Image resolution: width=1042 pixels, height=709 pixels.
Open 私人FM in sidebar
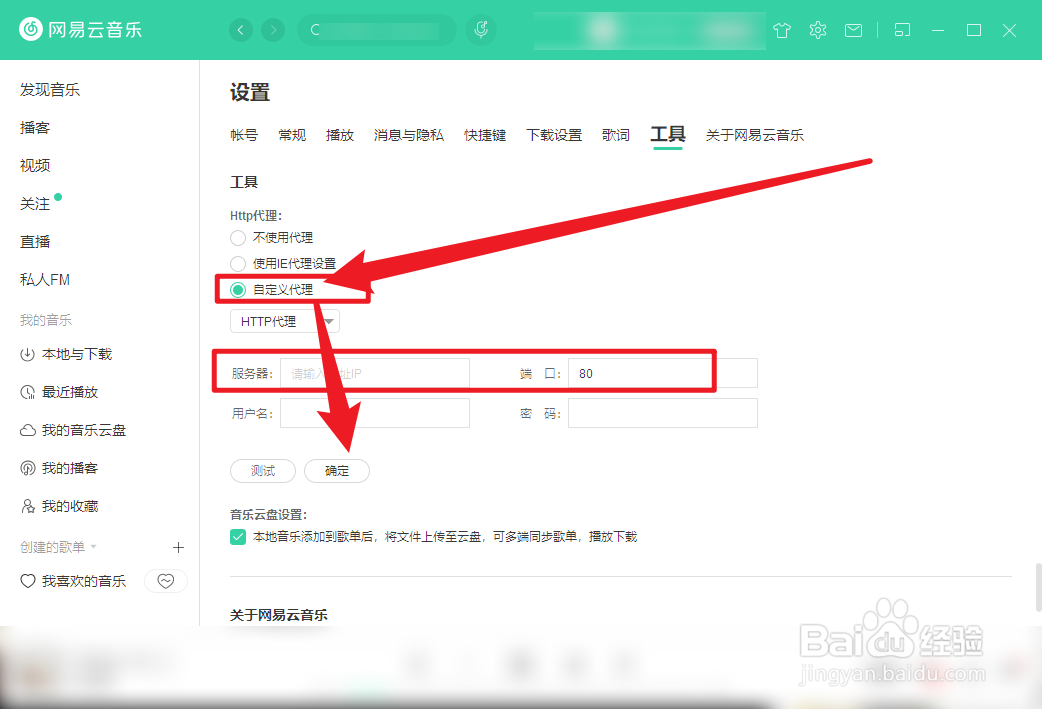coord(45,280)
